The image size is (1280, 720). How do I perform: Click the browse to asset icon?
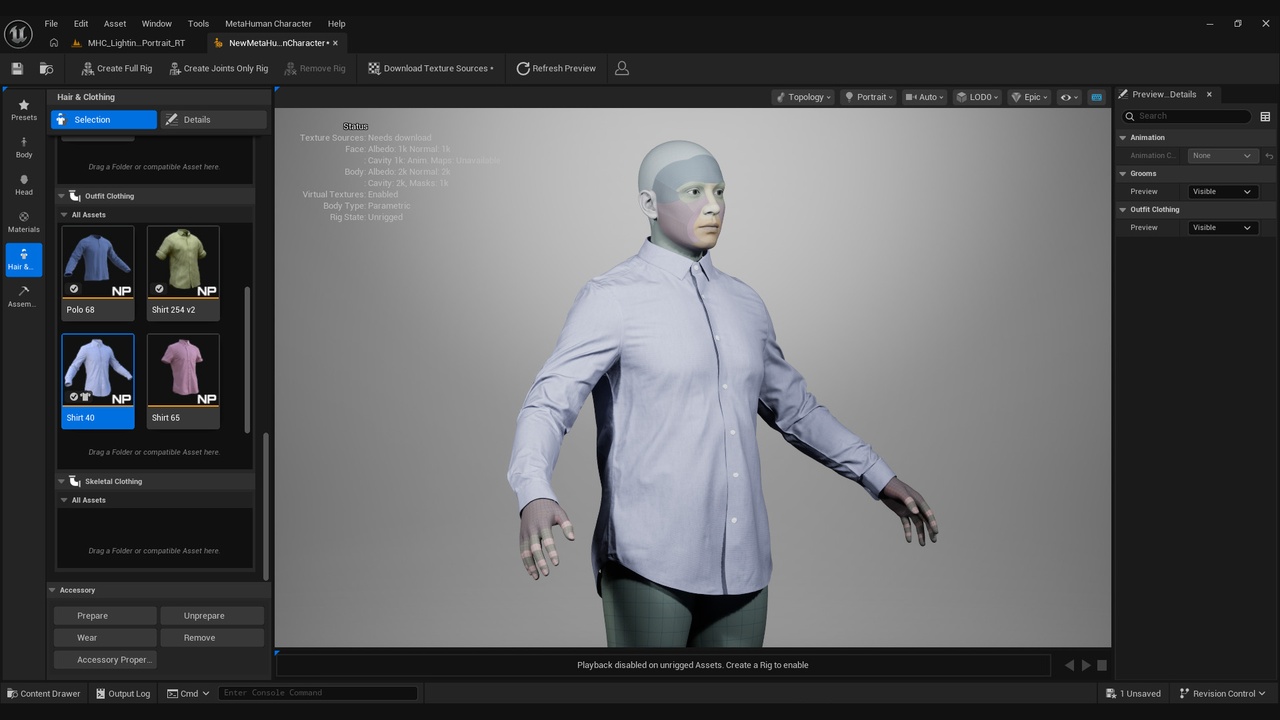click(46, 68)
